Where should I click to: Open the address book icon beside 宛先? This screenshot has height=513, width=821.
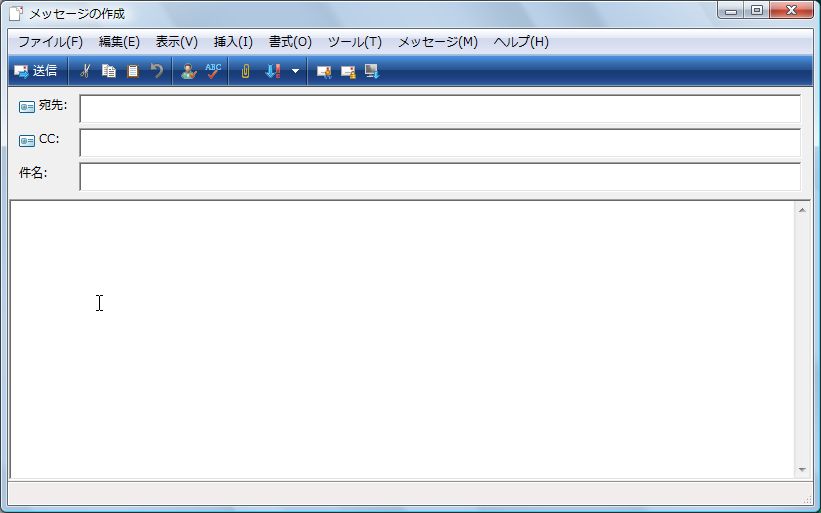(x=27, y=107)
